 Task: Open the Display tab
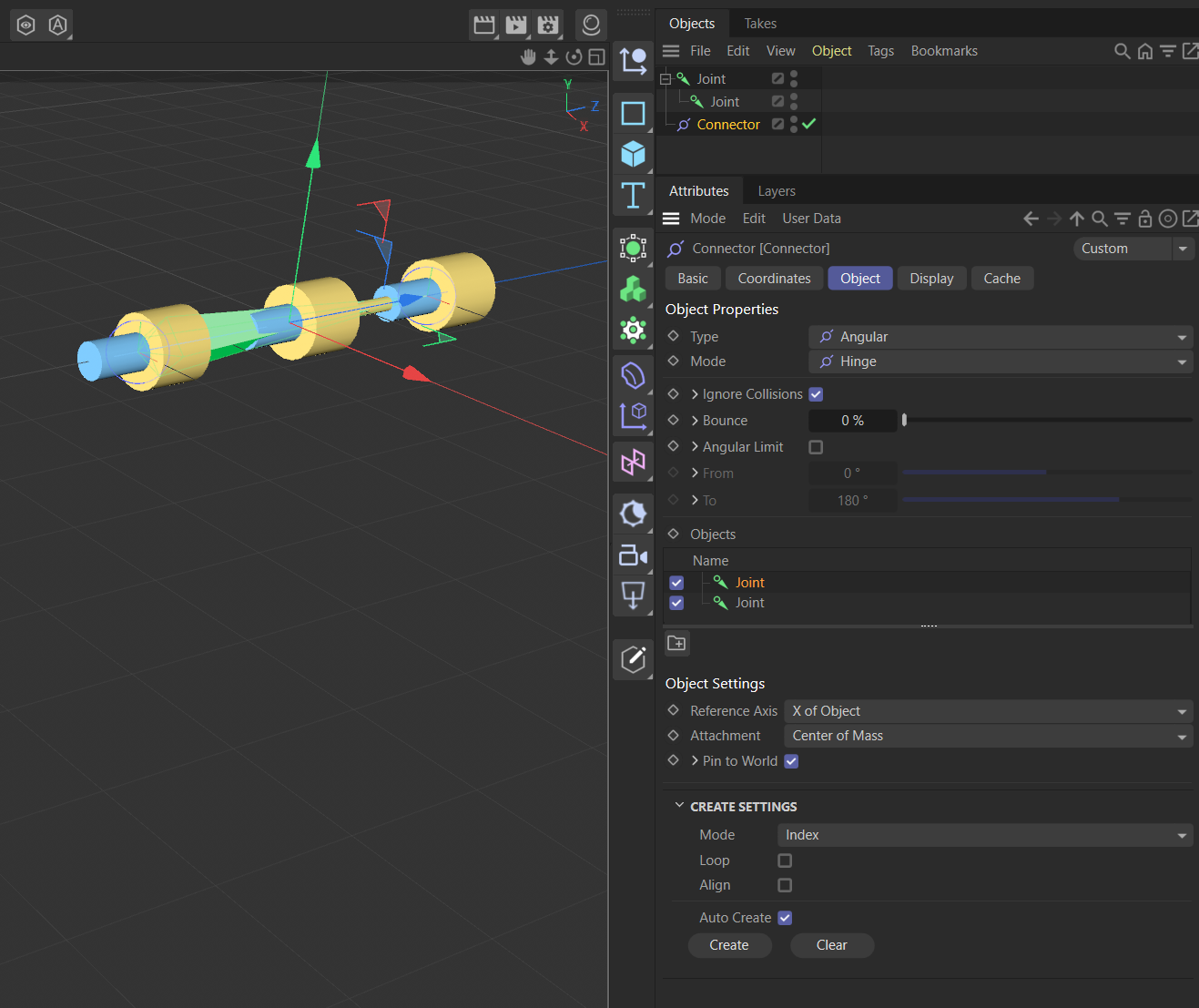931,279
